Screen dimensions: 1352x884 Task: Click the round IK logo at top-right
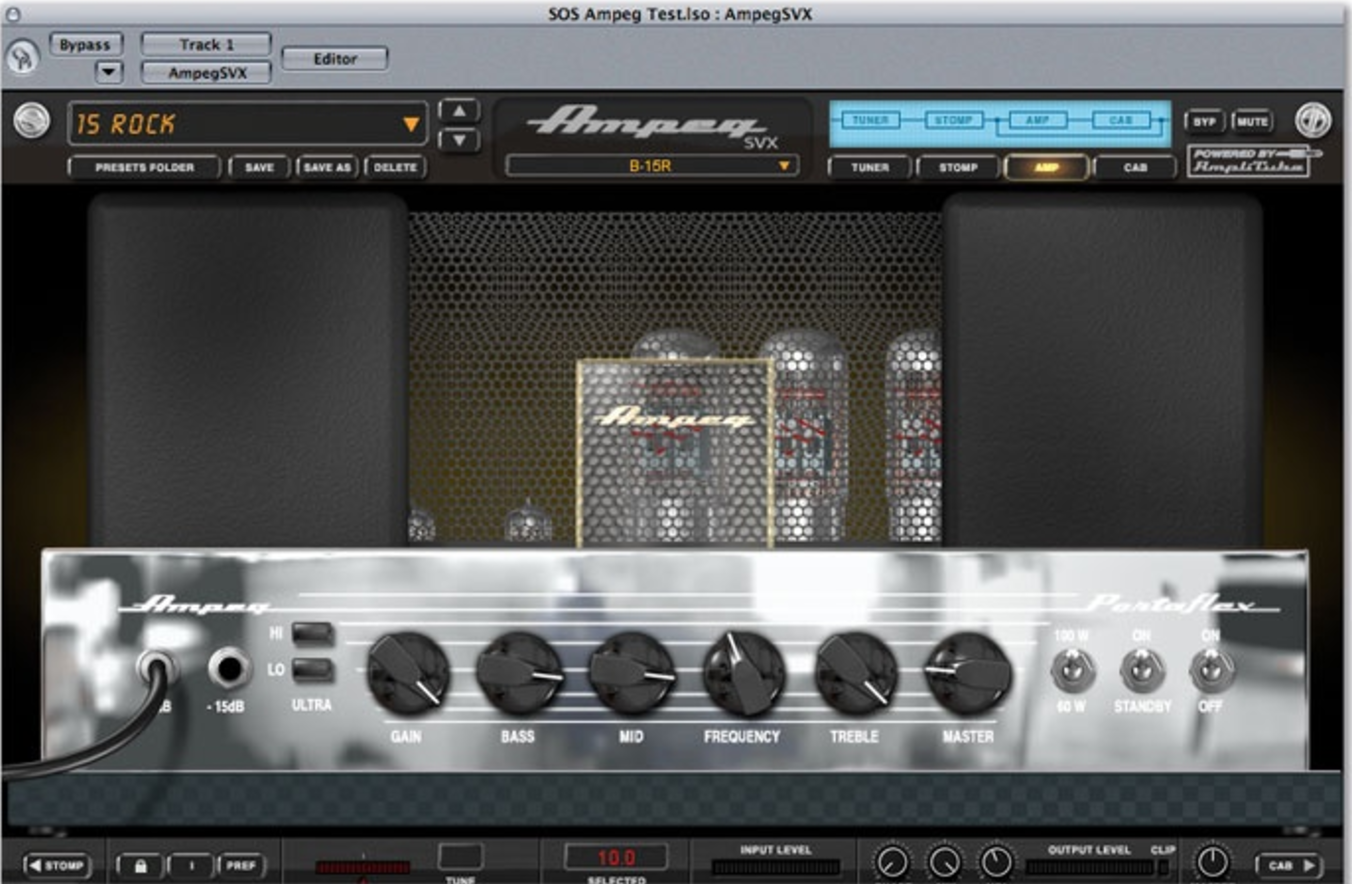coord(1313,121)
